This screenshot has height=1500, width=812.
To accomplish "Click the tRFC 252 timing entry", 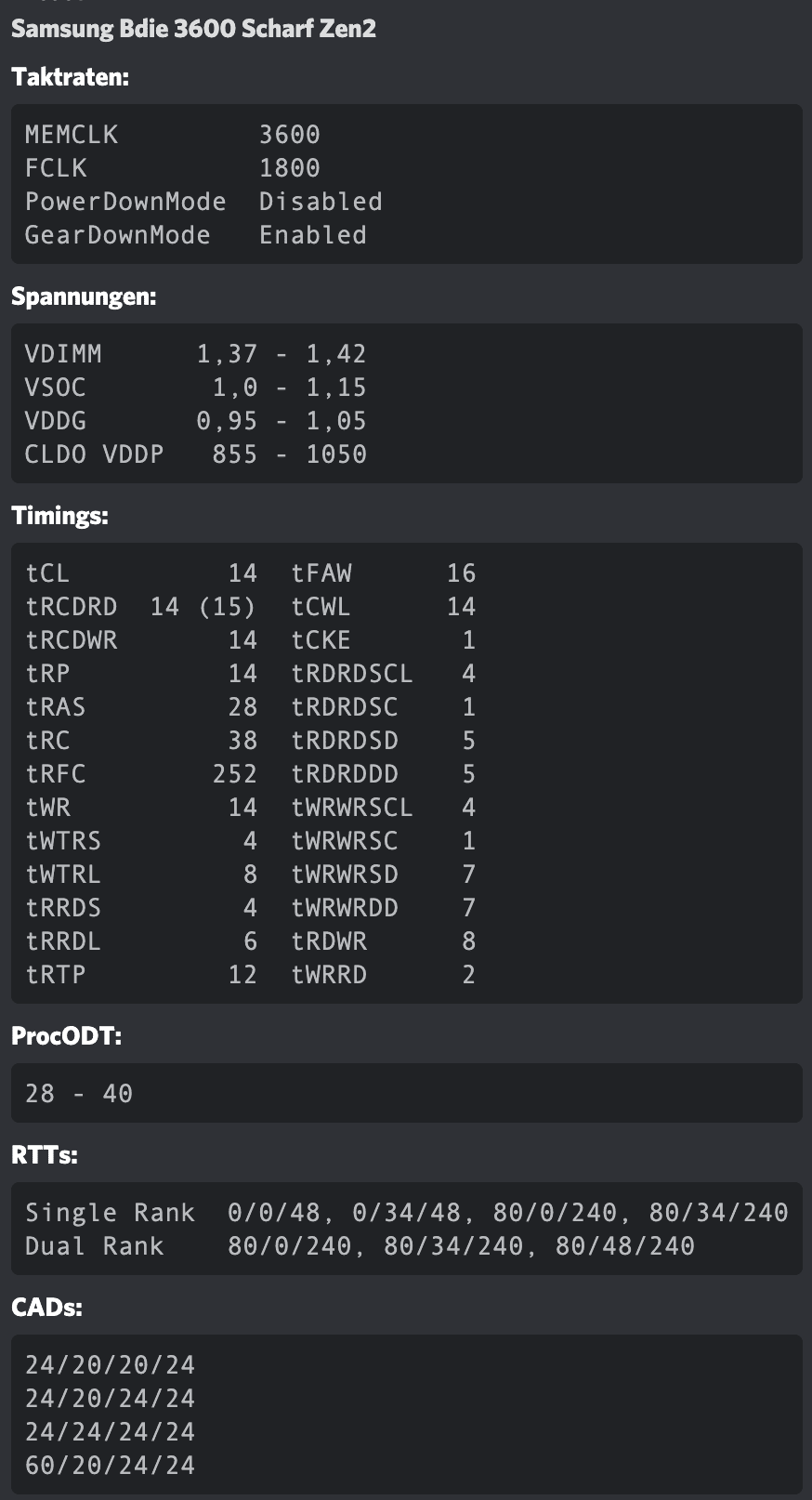I will [141, 774].
